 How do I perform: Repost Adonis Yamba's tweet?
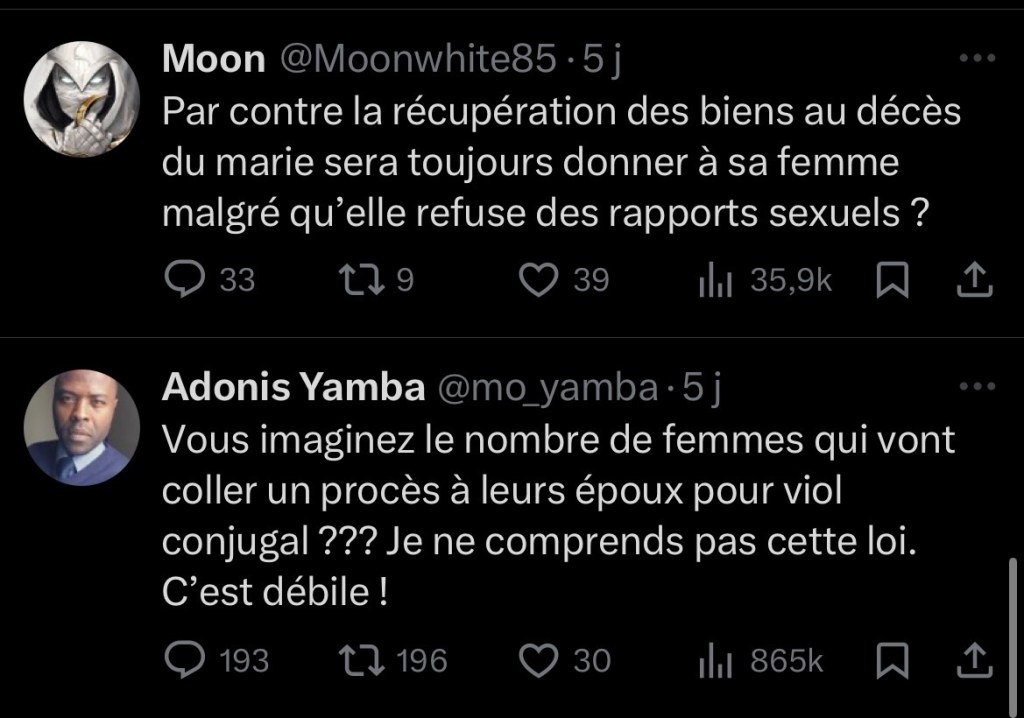tap(359, 660)
